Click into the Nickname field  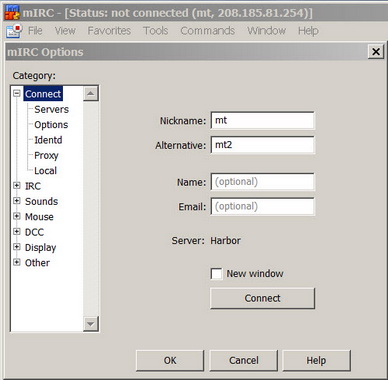click(262, 120)
